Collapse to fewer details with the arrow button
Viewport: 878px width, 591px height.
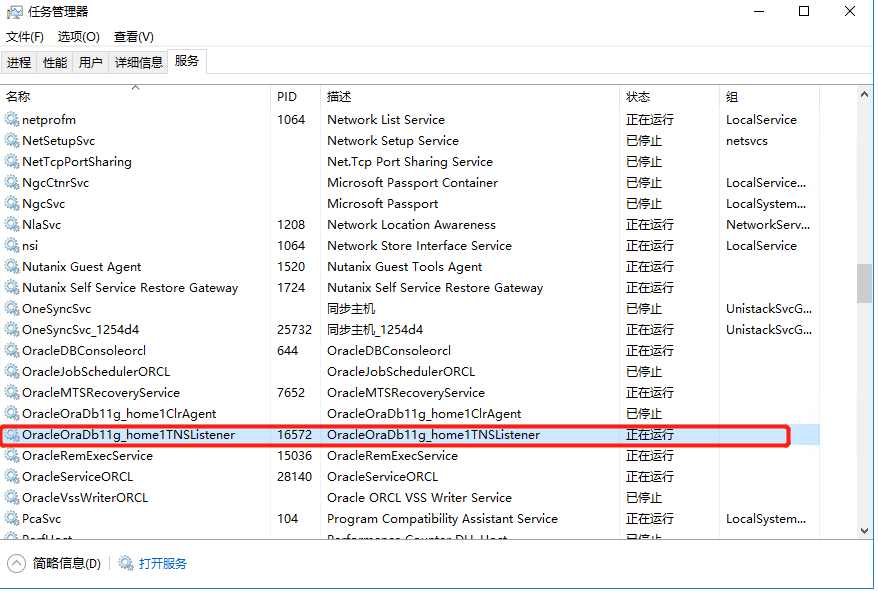(x=16, y=564)
